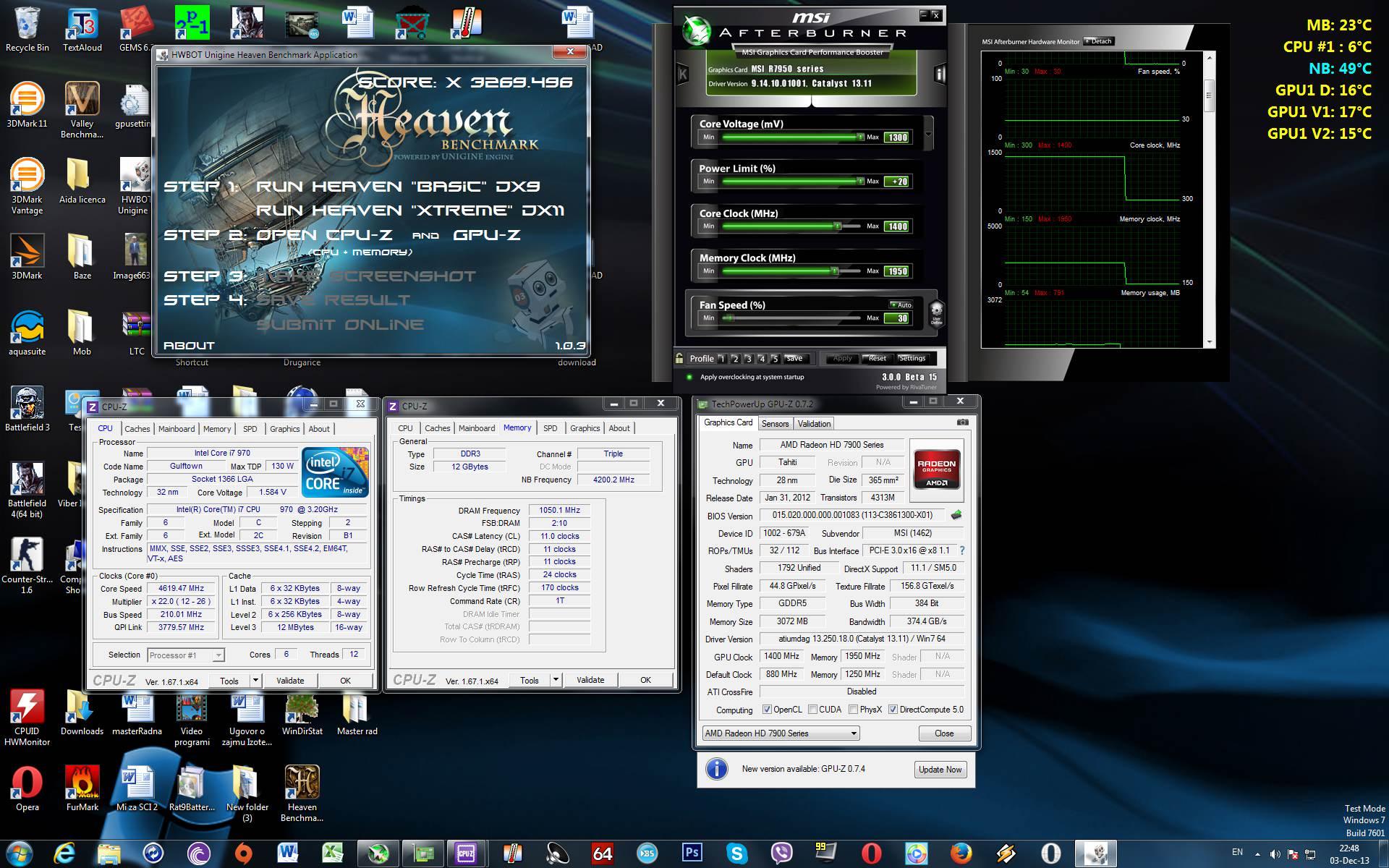Open the Caches tab in the left CPU-Z window
Screen dimensions: 1389x868
(x=137, y=429)
